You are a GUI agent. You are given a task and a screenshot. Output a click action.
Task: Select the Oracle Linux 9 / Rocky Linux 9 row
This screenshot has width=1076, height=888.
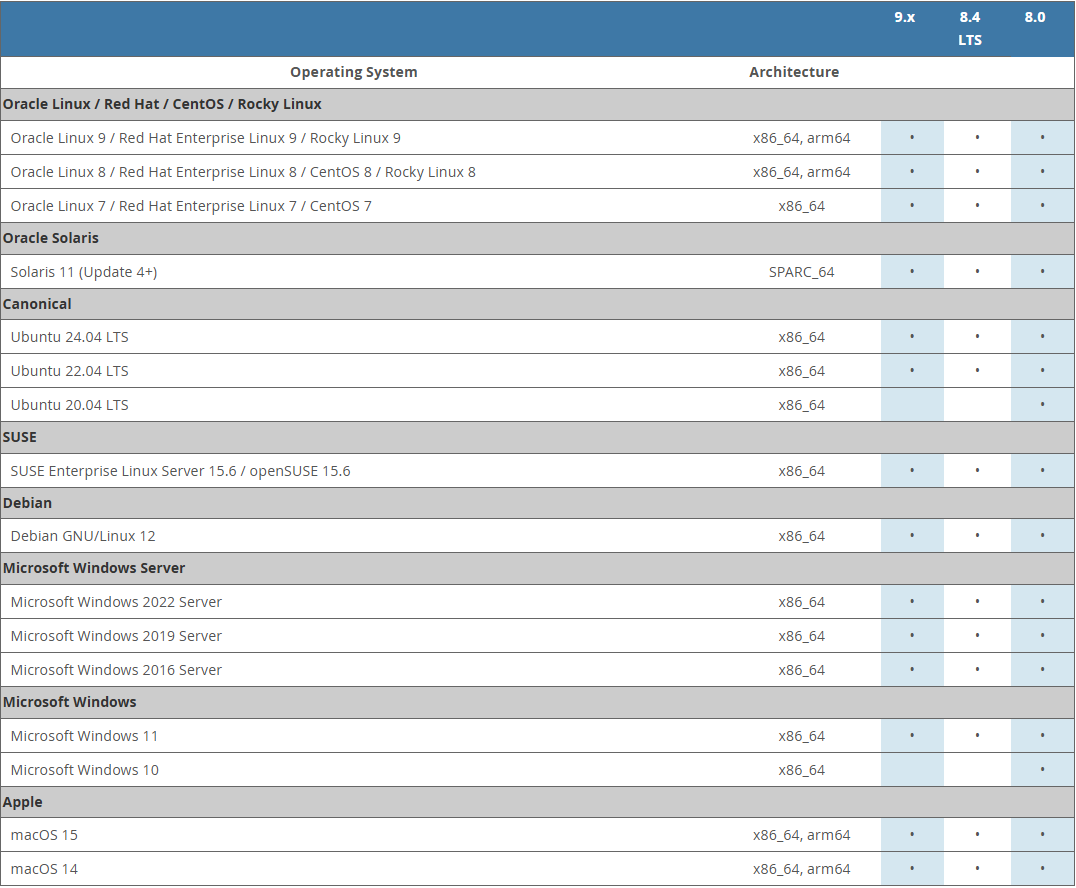[537, 138]
